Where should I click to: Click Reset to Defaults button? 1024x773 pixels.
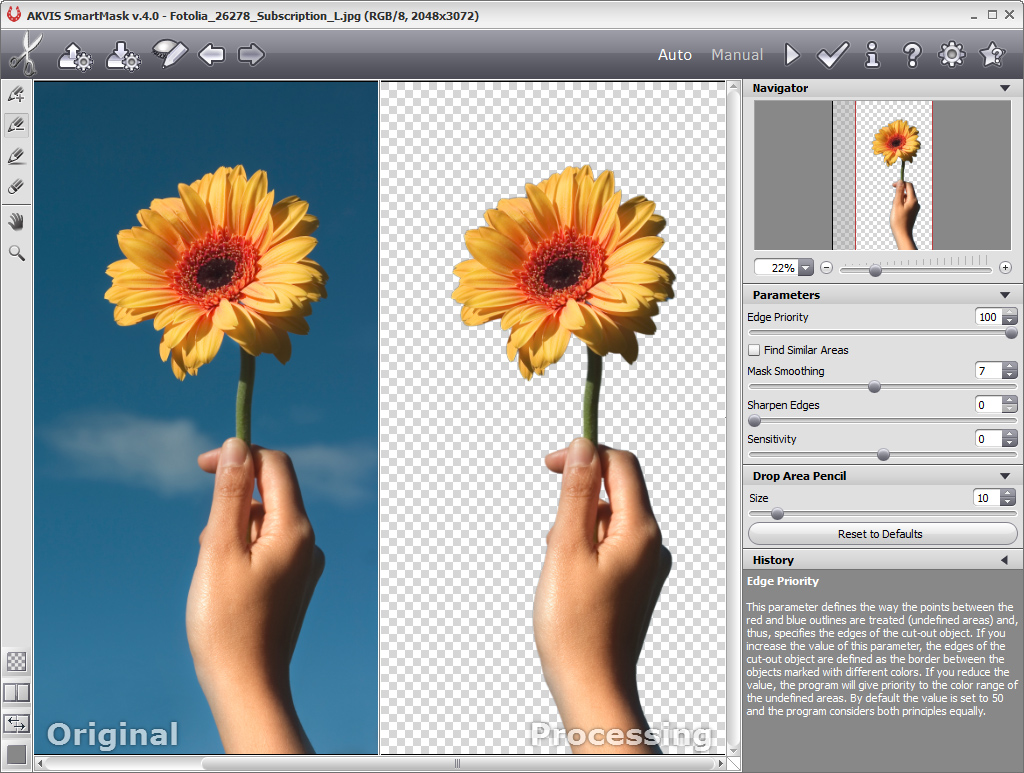tap(880, 534)
